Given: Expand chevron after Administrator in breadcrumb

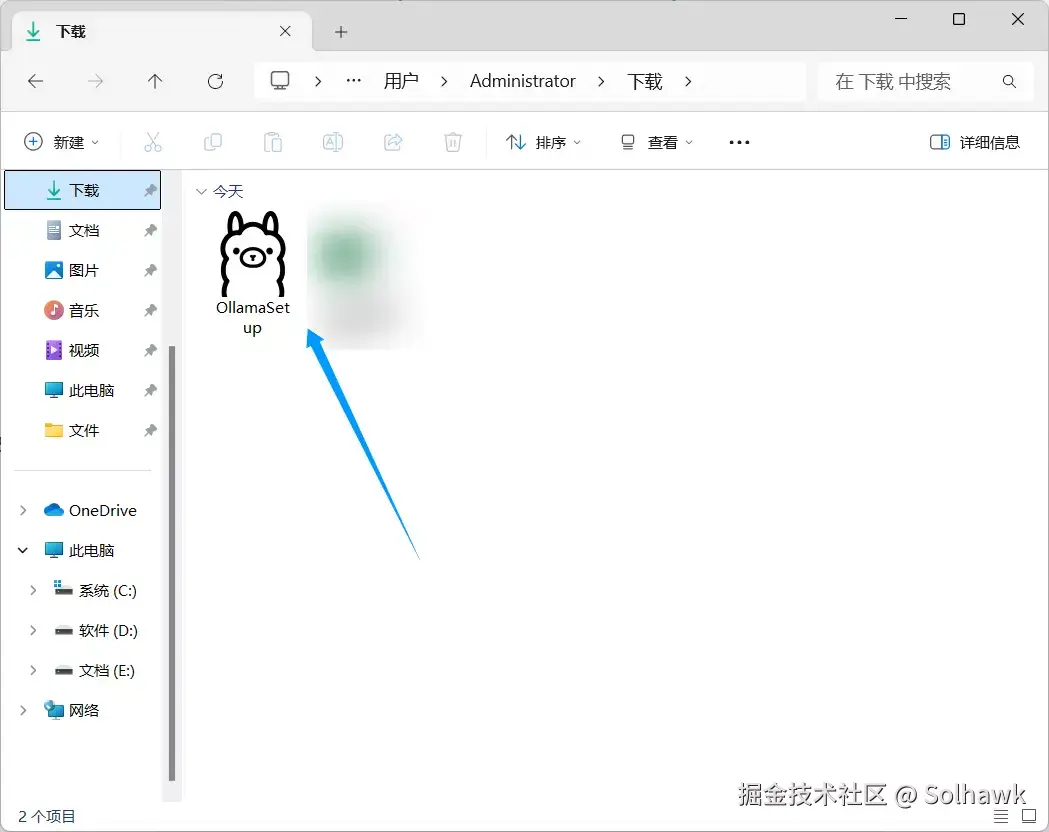Looking at the screenshot, I should [601, 82].
